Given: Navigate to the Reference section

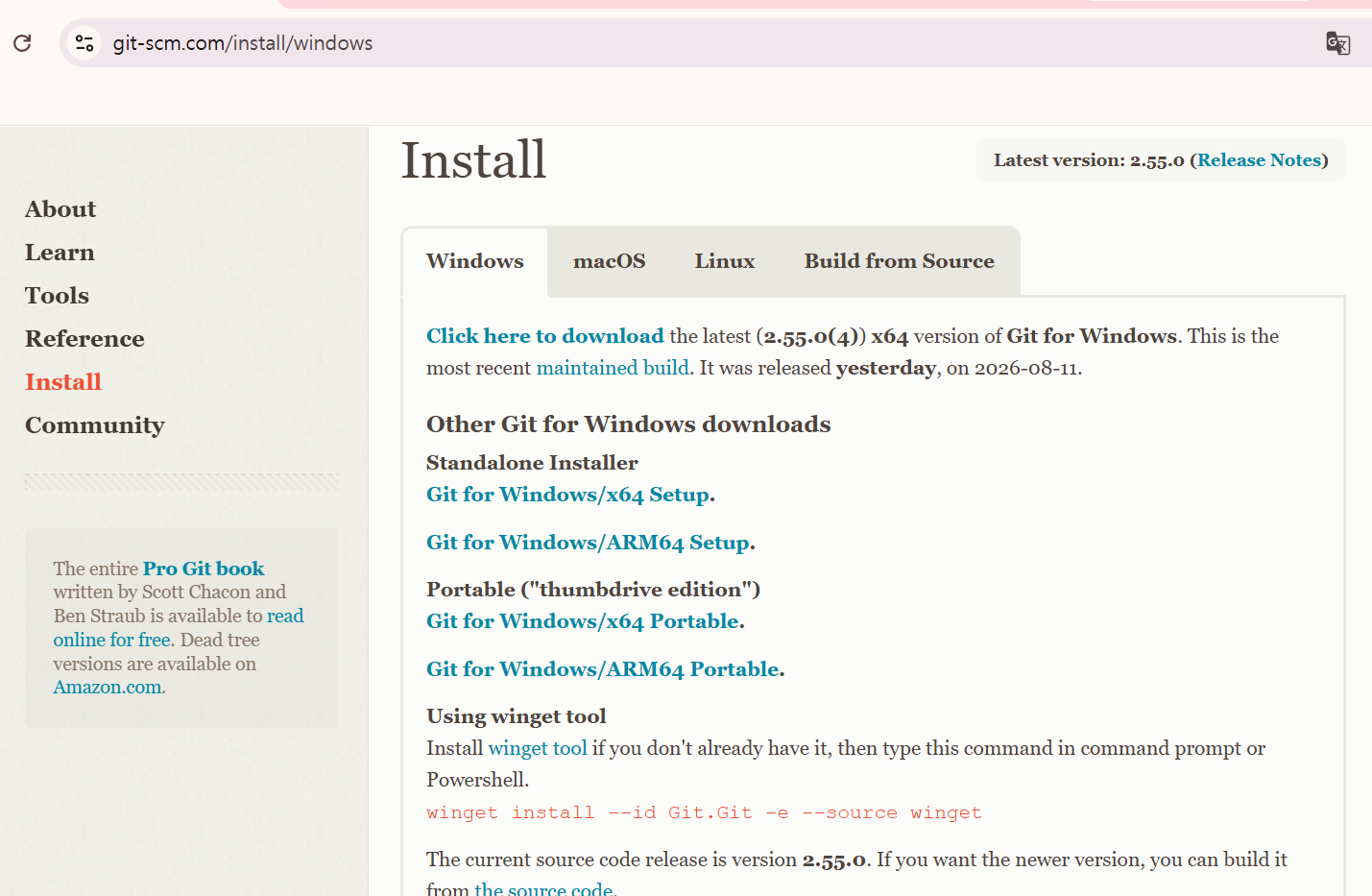Looking at the screenshot, I should click(x=84, y=339).
